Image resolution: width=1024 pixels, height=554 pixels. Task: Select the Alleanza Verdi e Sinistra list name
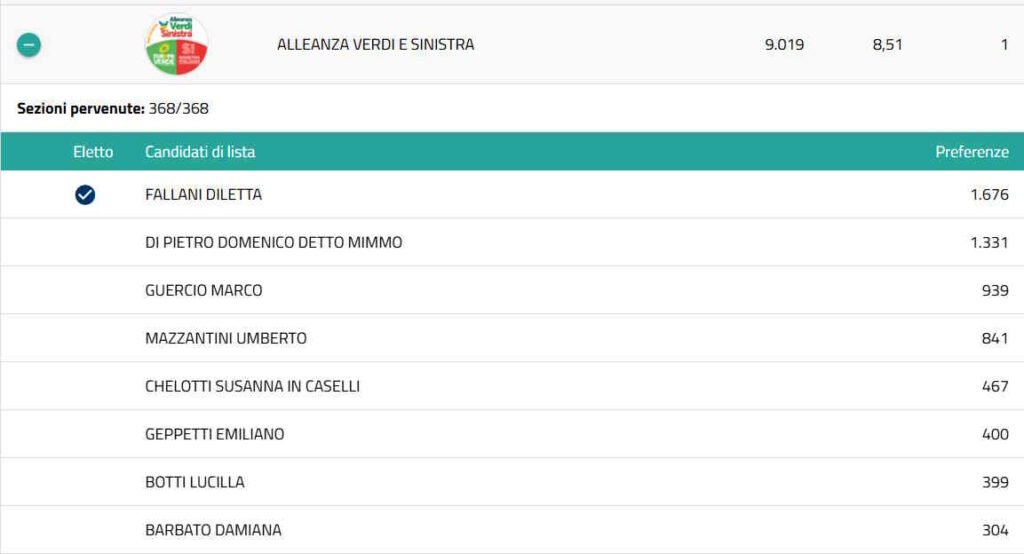point(375,45)
